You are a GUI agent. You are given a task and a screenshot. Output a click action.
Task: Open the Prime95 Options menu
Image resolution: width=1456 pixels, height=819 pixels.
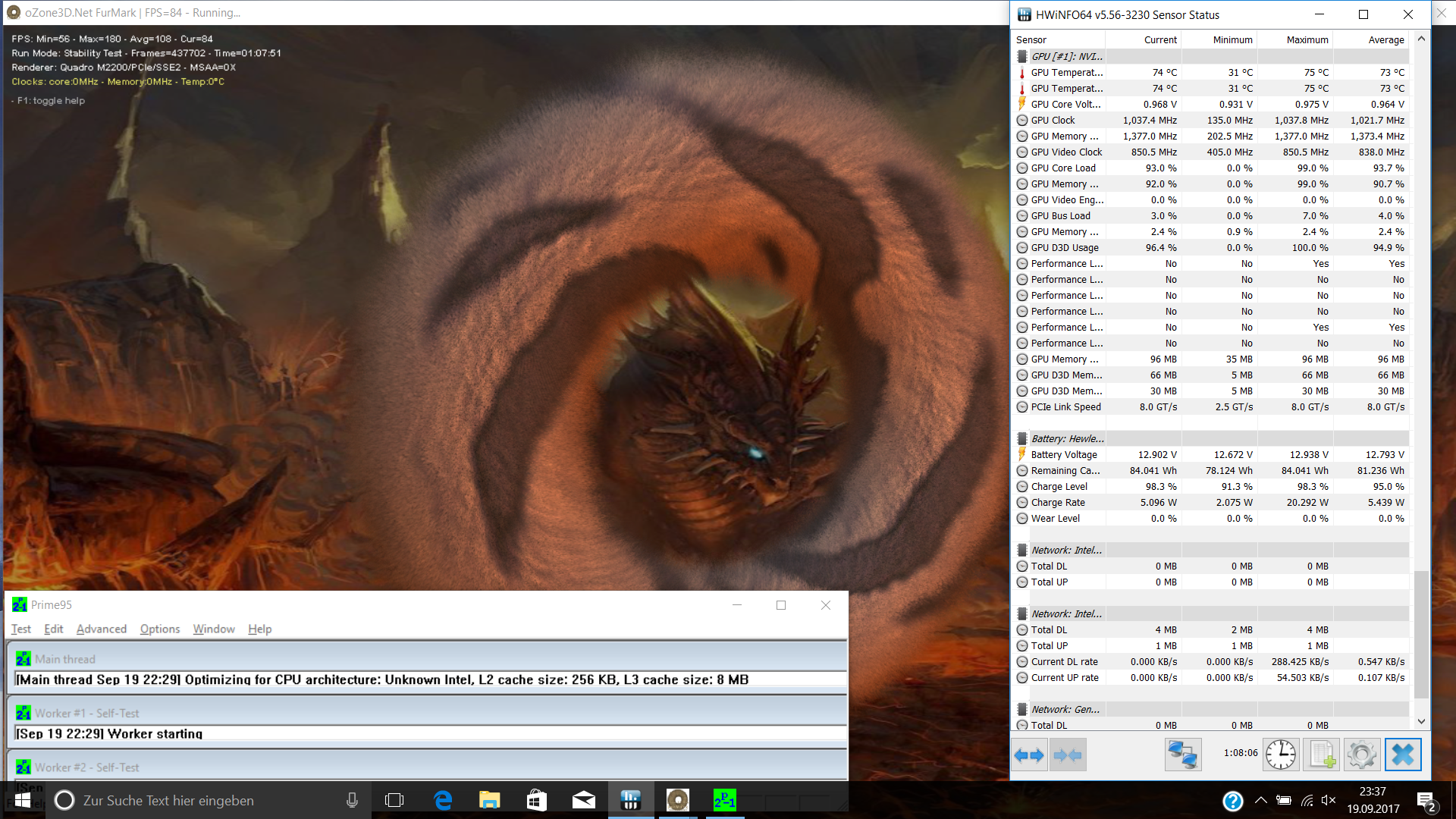pyautogui.click(x=159, y=629)
